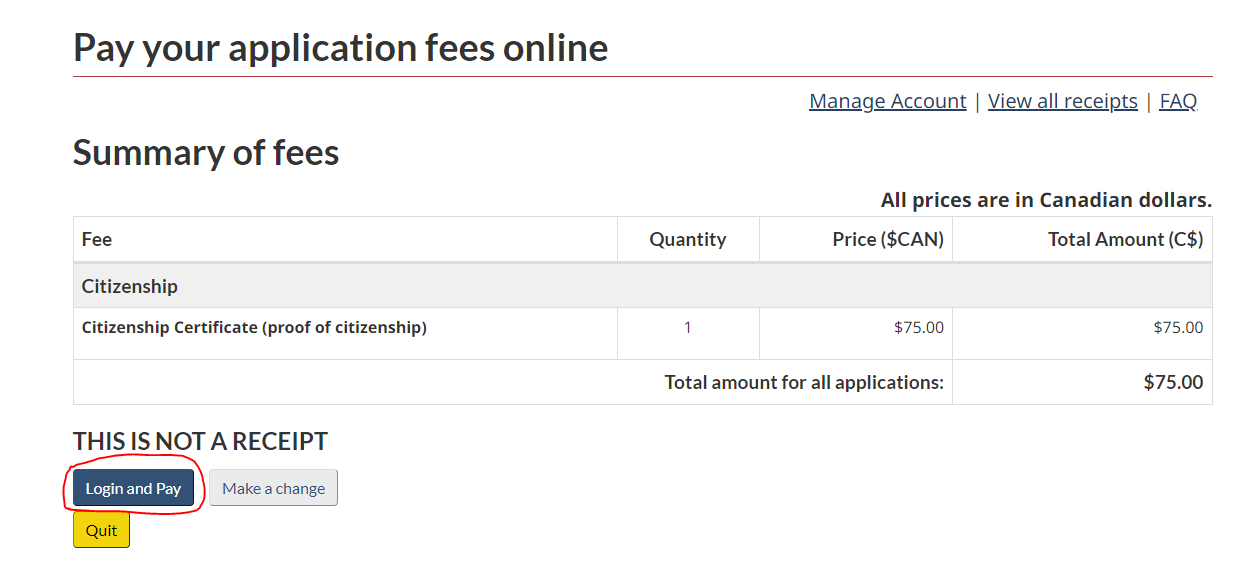Click the Fee column header

pyautogui.click(x=345, y=239)
